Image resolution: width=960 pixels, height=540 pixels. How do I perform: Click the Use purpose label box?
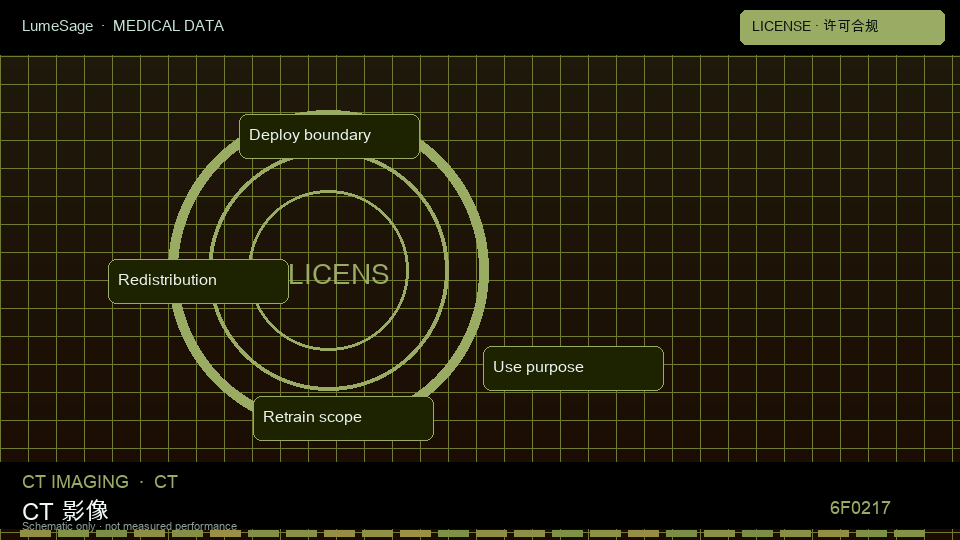tap(573, 368)
